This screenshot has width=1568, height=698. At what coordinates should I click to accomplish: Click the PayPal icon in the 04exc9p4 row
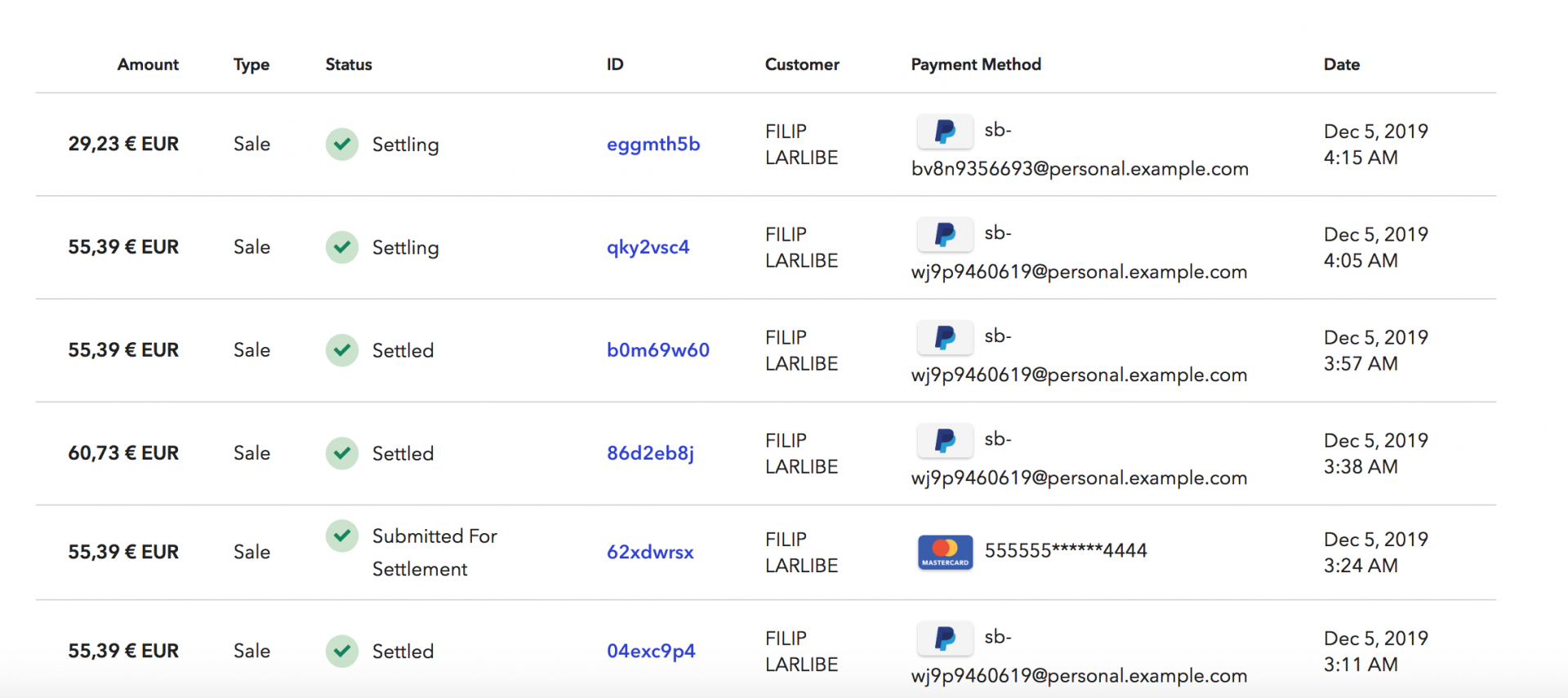click(x=945, y=638)
